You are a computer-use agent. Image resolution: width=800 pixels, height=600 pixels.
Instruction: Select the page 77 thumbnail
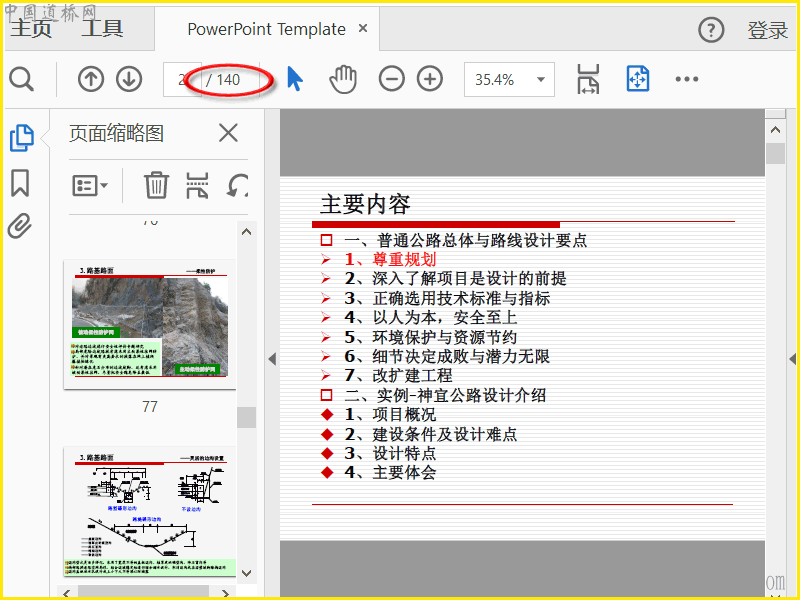pyautogui.click(x=149, y=324)
